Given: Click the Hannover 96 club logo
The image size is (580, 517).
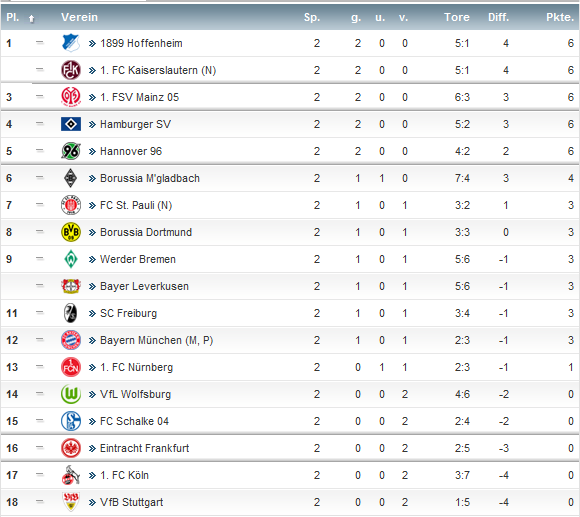Looking at the screenshot, I should (x=71, y=151).
